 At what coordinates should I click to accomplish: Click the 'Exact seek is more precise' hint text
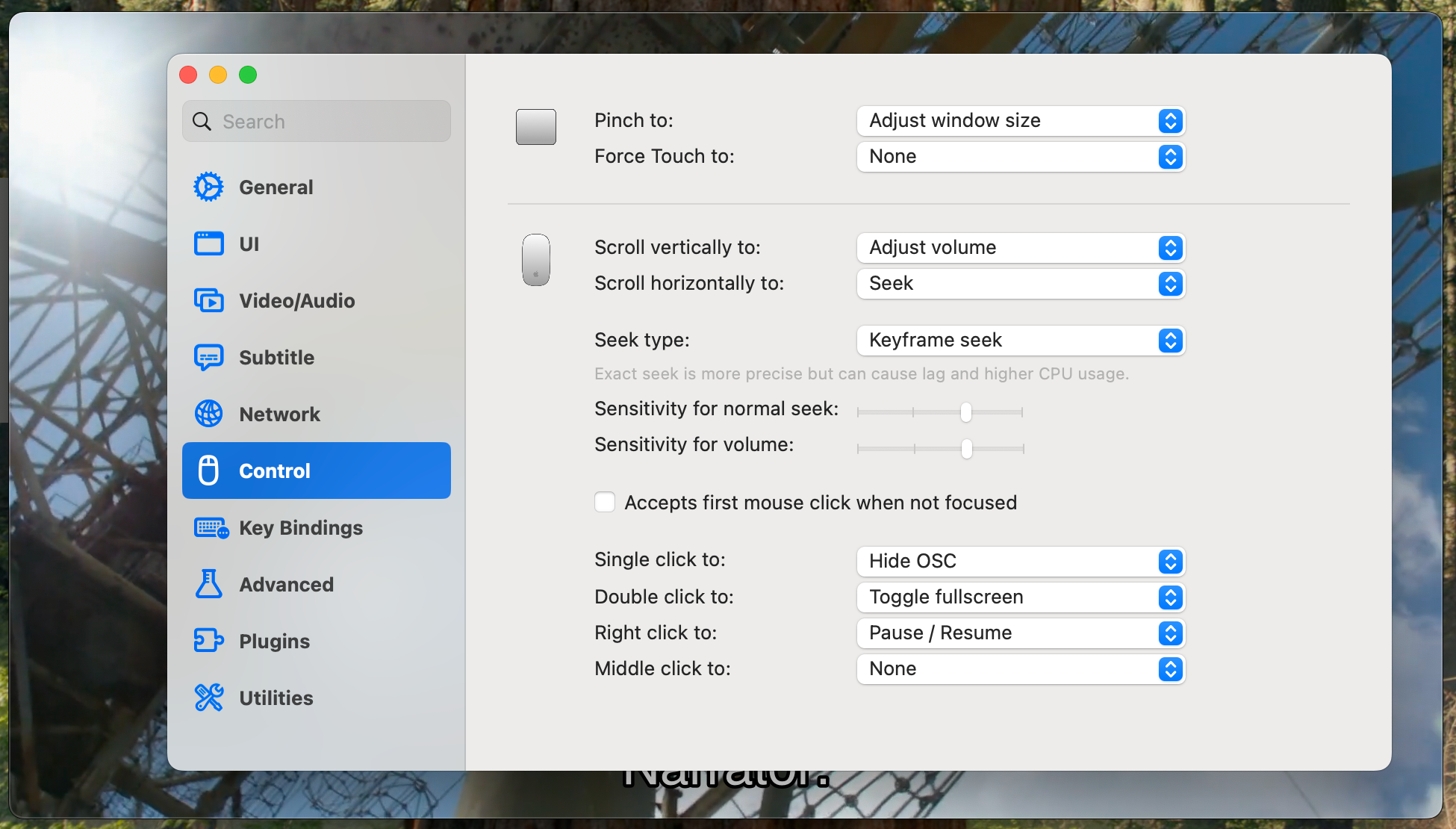pyautogui.click(x=862, y=373)
